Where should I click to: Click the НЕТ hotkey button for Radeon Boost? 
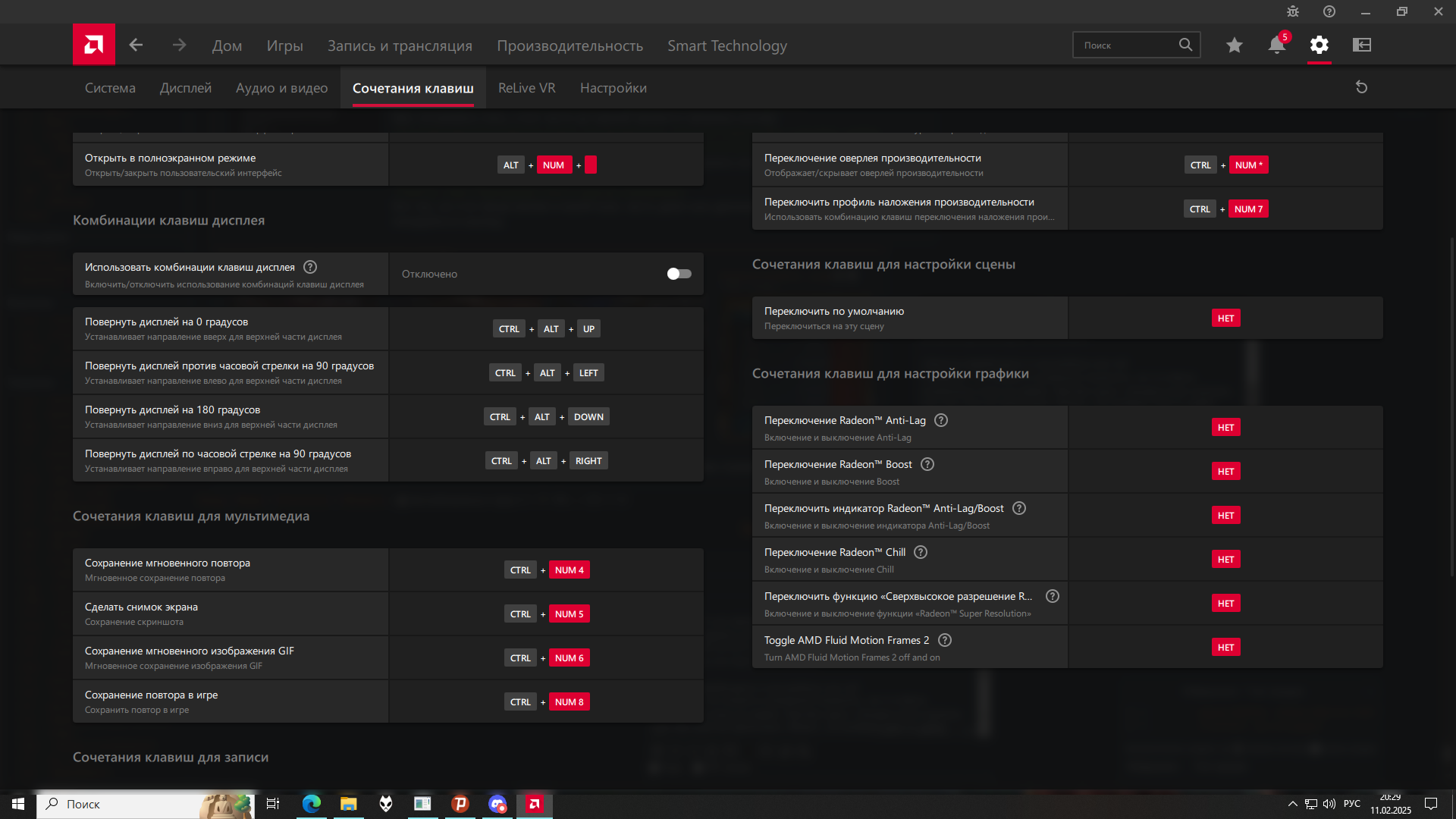tap(1225, 471)
